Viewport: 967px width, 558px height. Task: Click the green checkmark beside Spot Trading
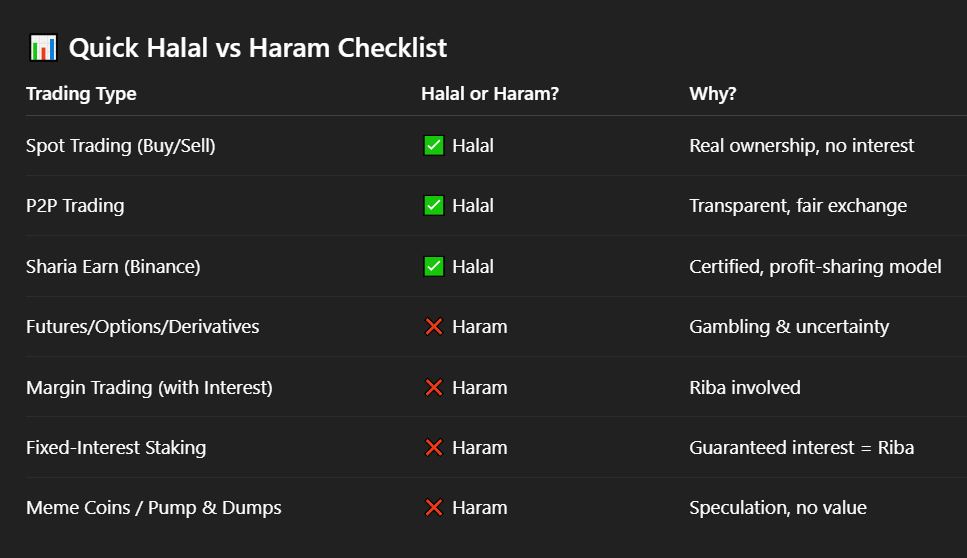tap(434, 146)
